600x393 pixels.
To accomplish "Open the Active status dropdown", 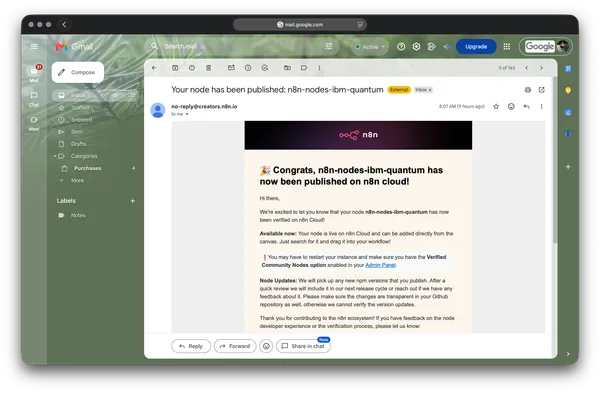I will [370, 47].
